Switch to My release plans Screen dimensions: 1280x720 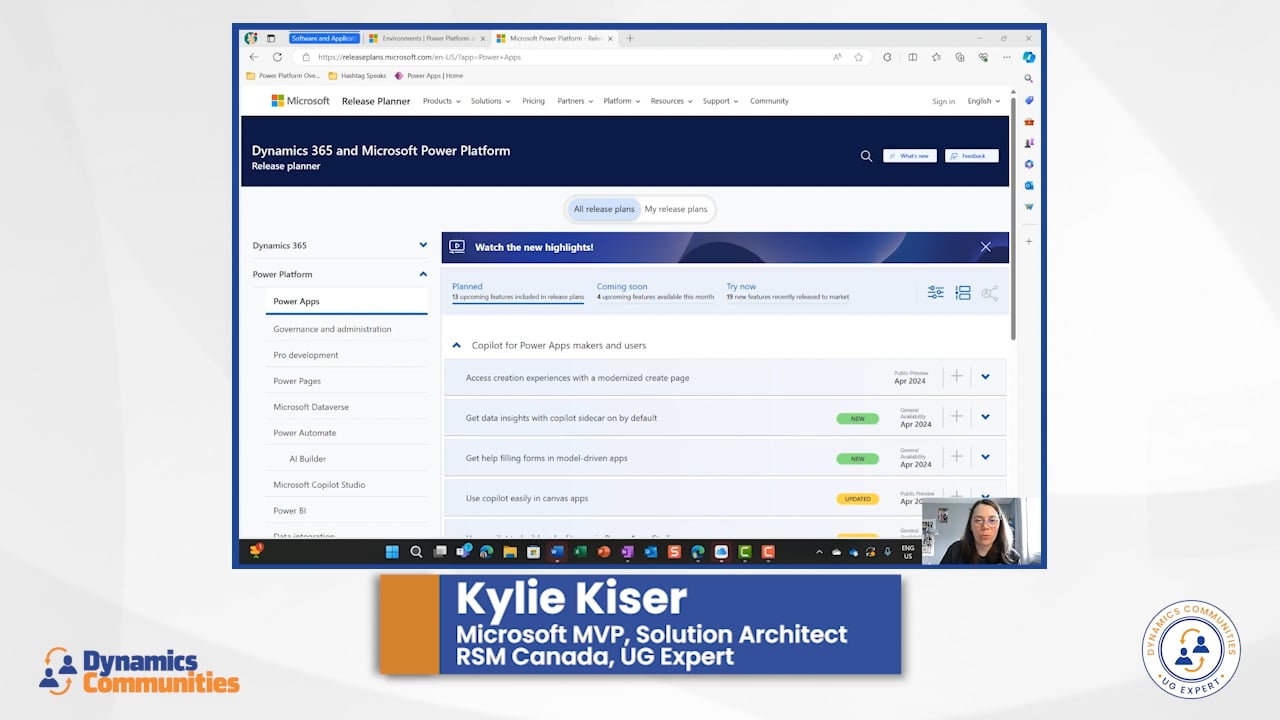676,209
